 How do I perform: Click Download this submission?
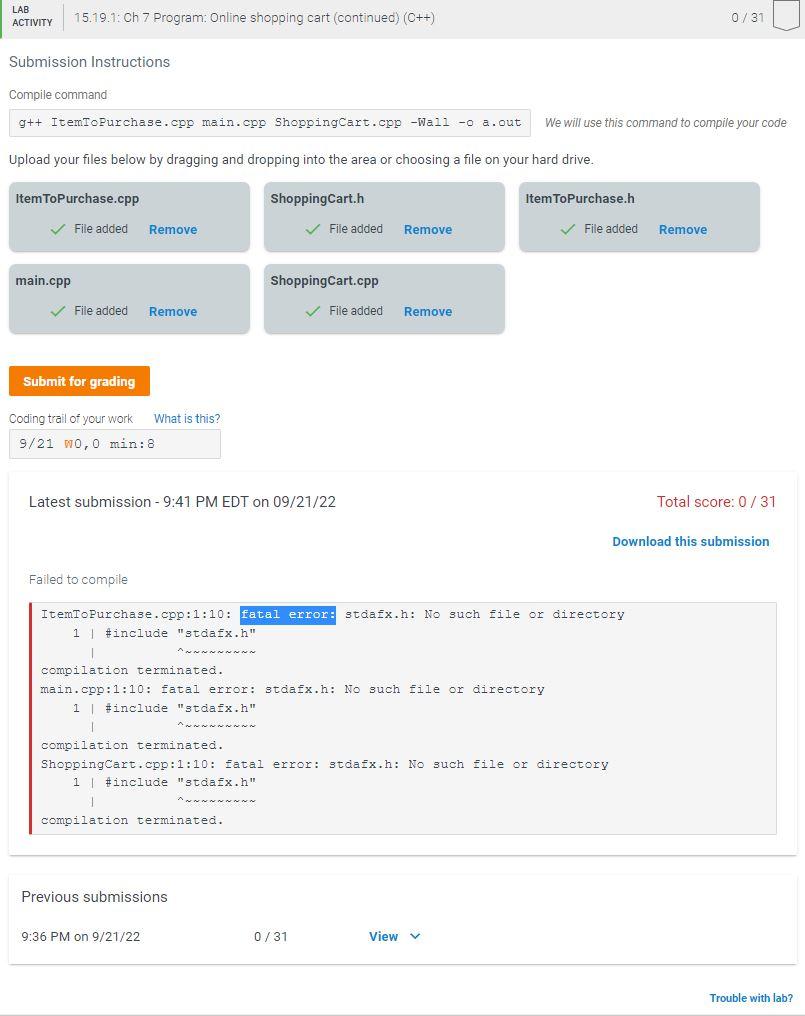click(690, 541)
